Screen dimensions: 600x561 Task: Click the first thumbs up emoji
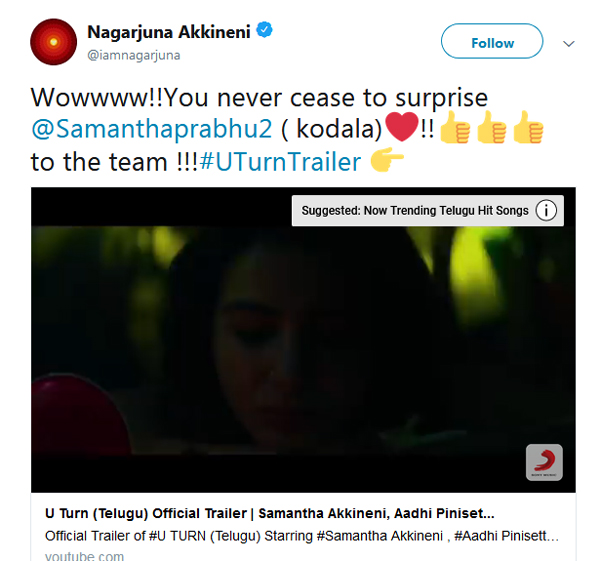pyautogui.click(x=455, y=127)
